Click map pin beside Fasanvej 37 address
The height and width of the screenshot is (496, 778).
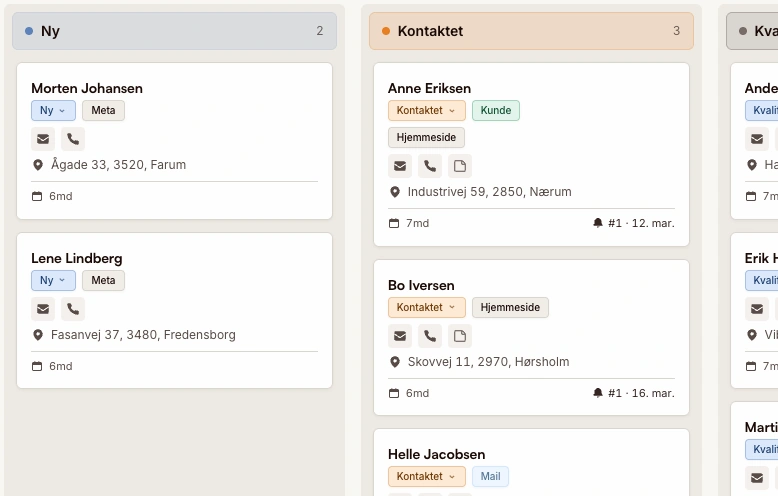point(38,335)
